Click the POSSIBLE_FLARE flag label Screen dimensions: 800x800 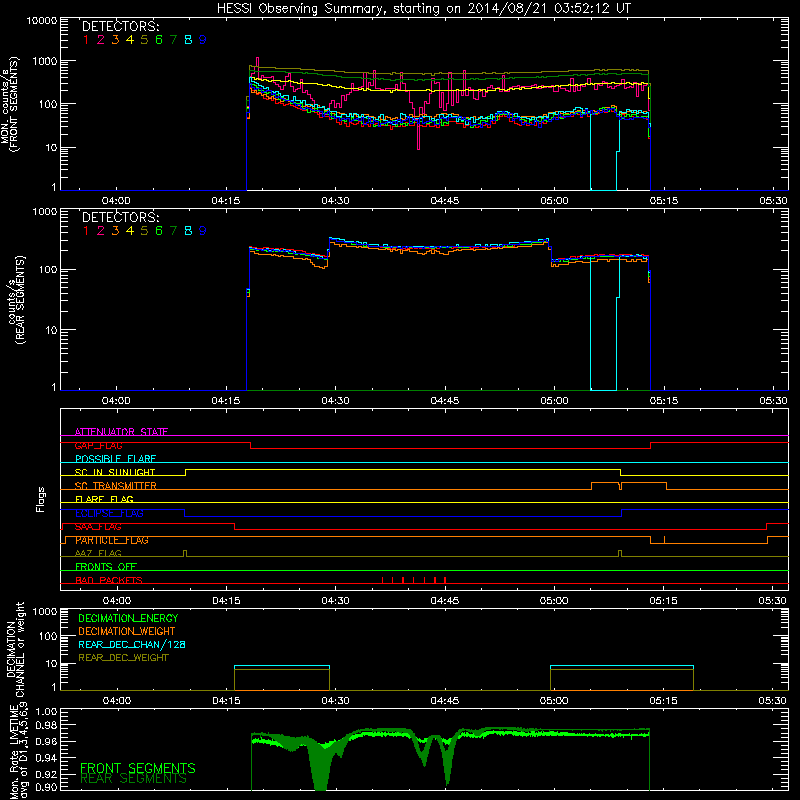pyautogui.click(x=115, y=459)
